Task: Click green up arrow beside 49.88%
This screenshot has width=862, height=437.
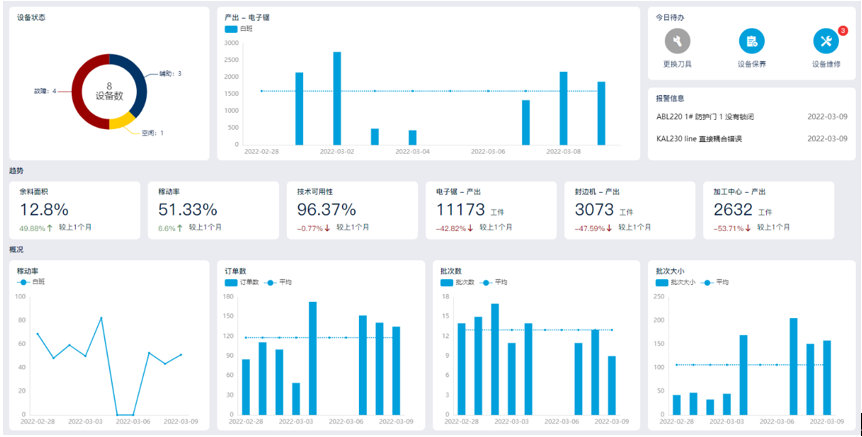Action: 50,228
